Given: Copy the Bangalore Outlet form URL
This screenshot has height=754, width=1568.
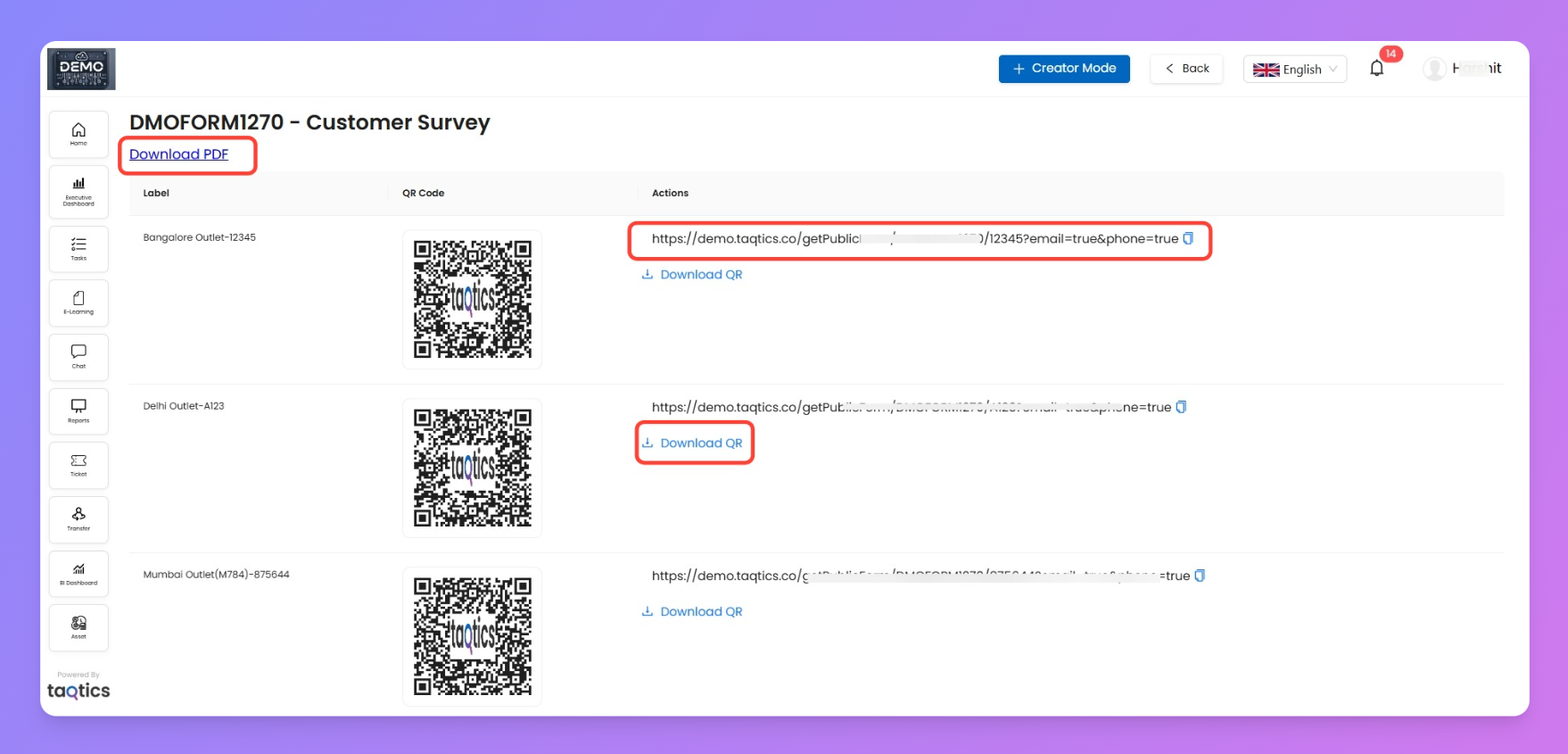Looking at the screenshot, I should click(1188, 238).
